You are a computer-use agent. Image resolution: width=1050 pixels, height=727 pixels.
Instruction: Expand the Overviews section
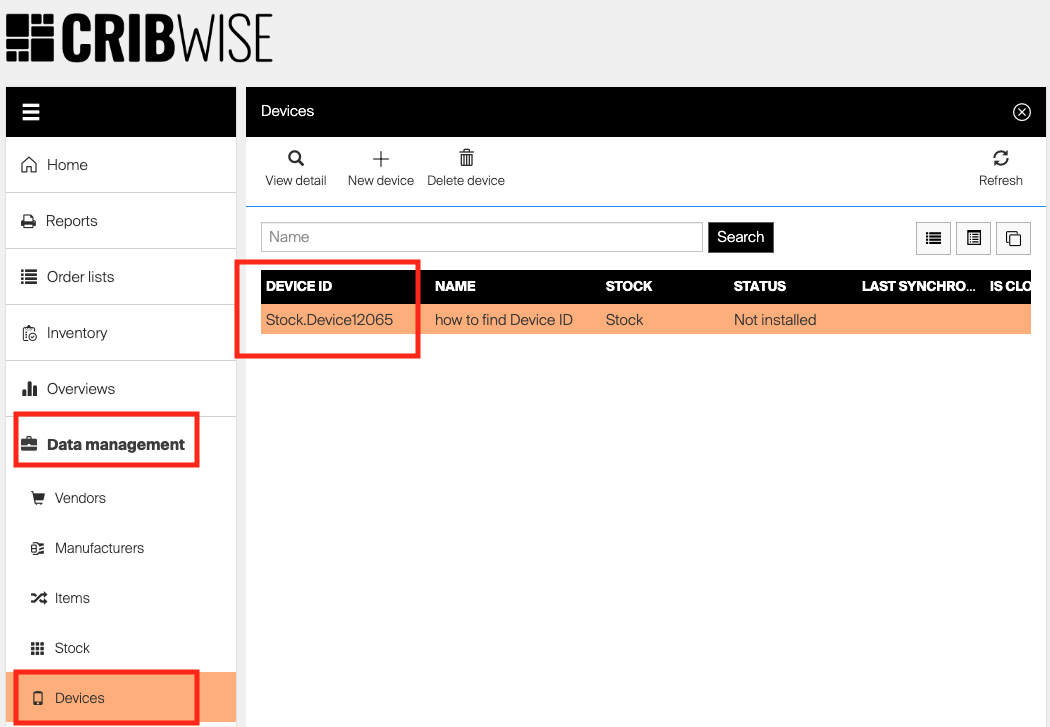pyautogui.click(x=80, y=389)
